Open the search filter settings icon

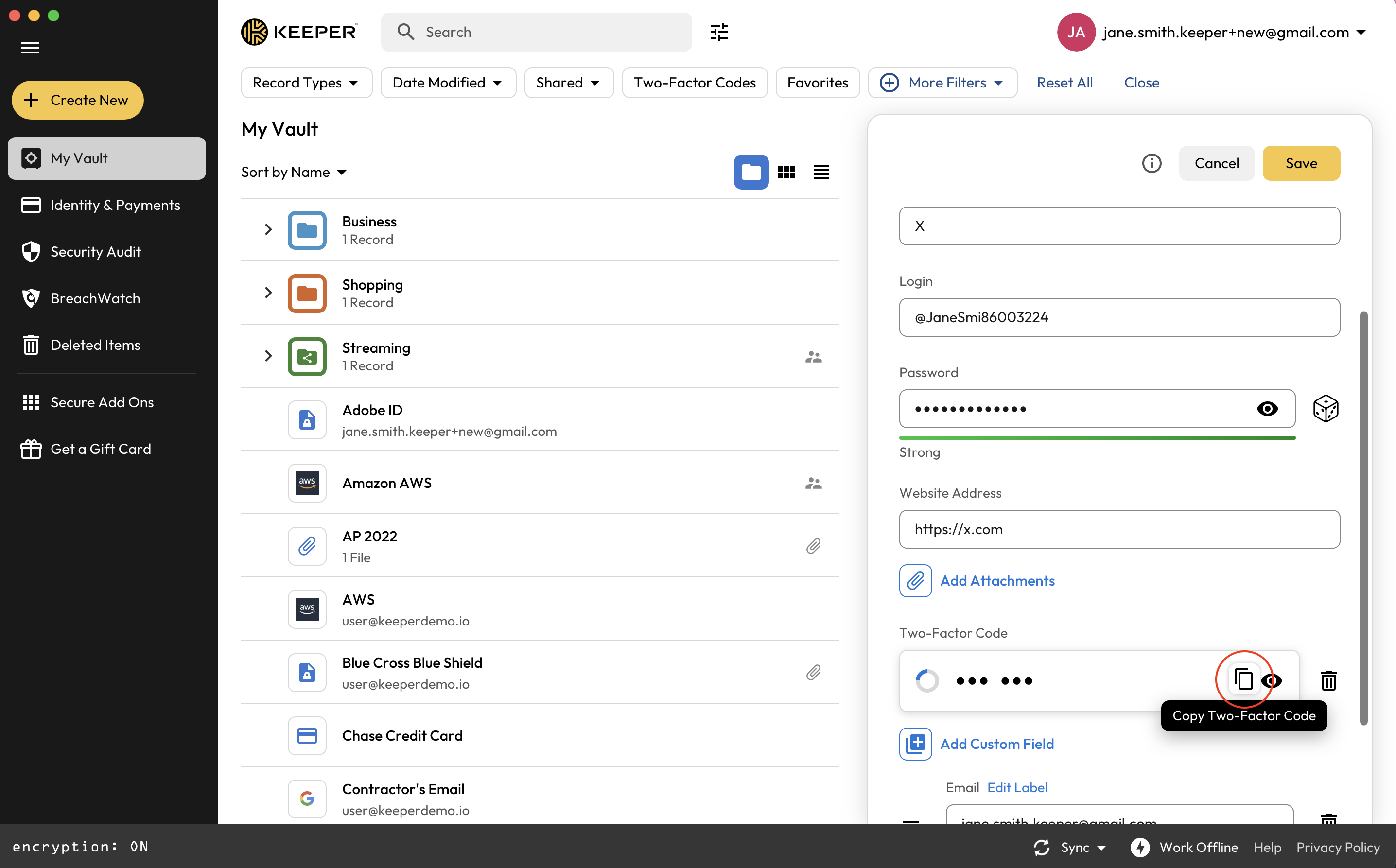(719, 32)
